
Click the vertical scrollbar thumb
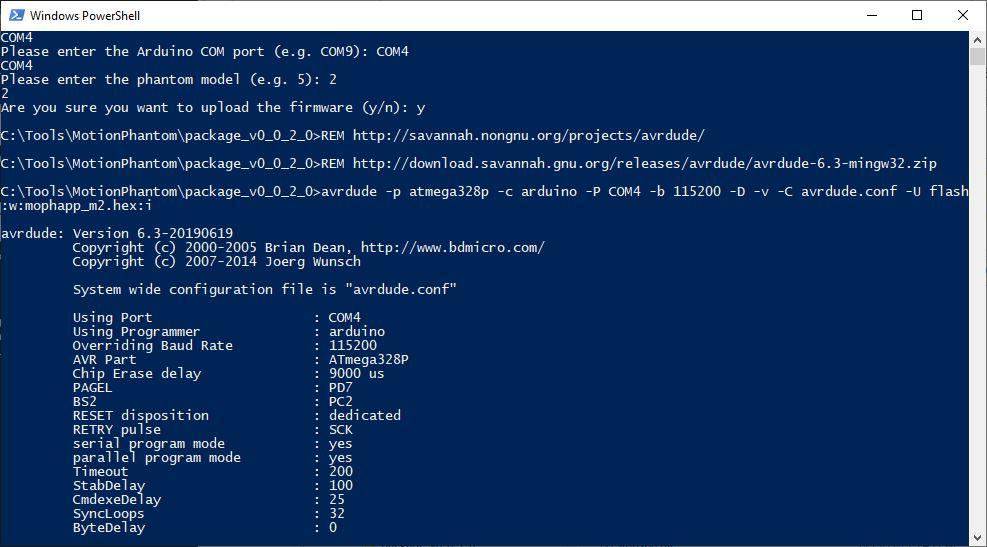[978, 56]
